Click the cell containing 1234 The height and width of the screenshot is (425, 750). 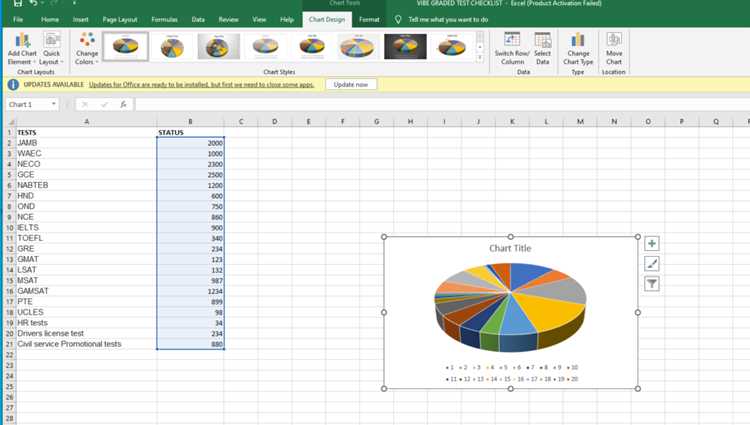[x=190, y=291]
